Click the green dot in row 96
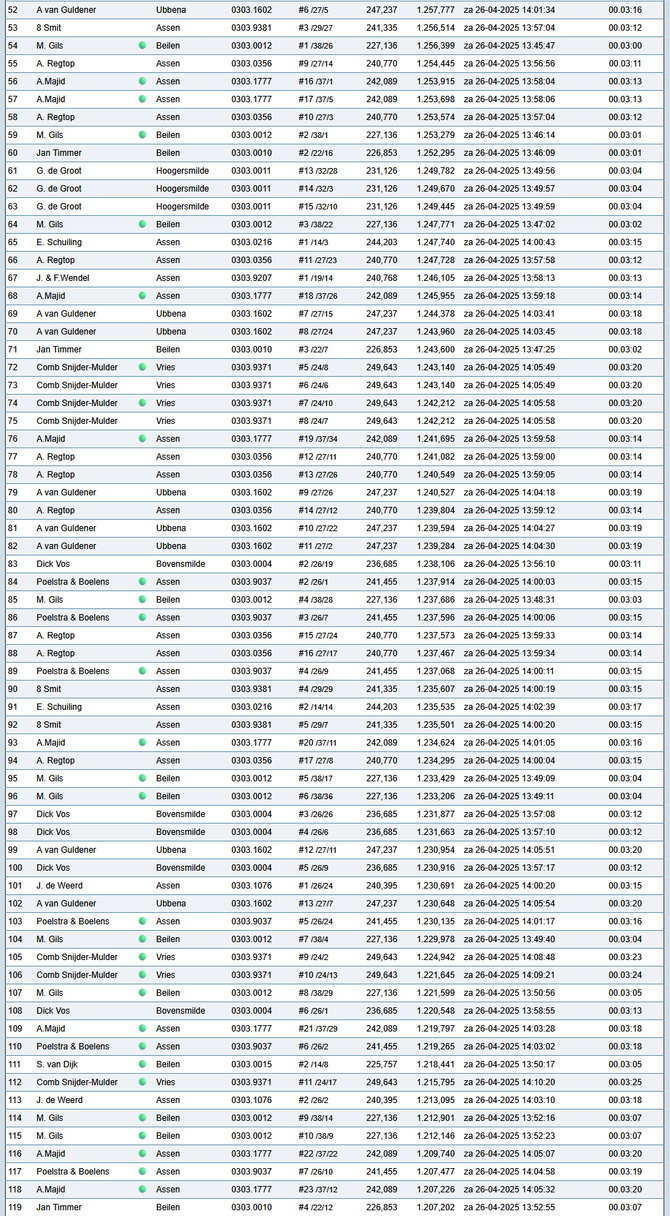The image size is (670, 1216). 142,796
